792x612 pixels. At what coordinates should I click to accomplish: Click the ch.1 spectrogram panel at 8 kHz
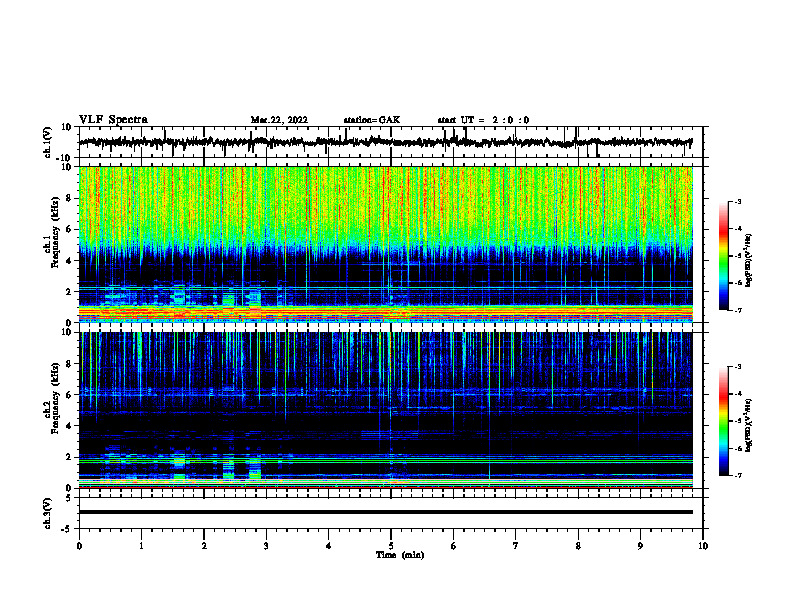(386, 198)
